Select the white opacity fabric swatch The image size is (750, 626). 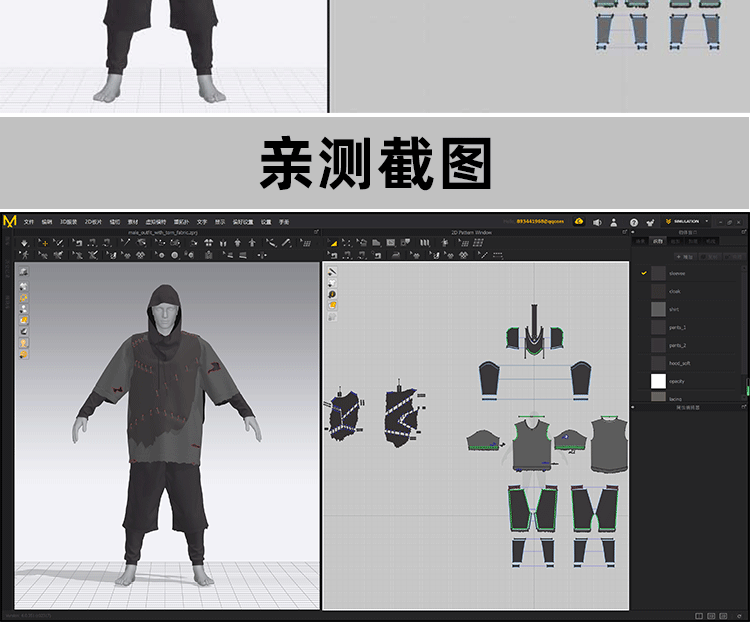(x=658, y=381)
